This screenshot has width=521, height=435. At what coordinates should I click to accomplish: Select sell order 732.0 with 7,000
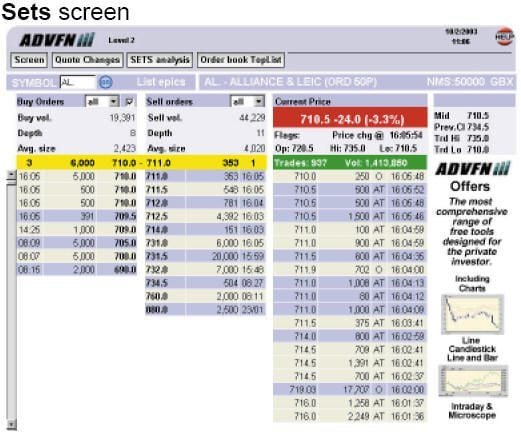206,270
